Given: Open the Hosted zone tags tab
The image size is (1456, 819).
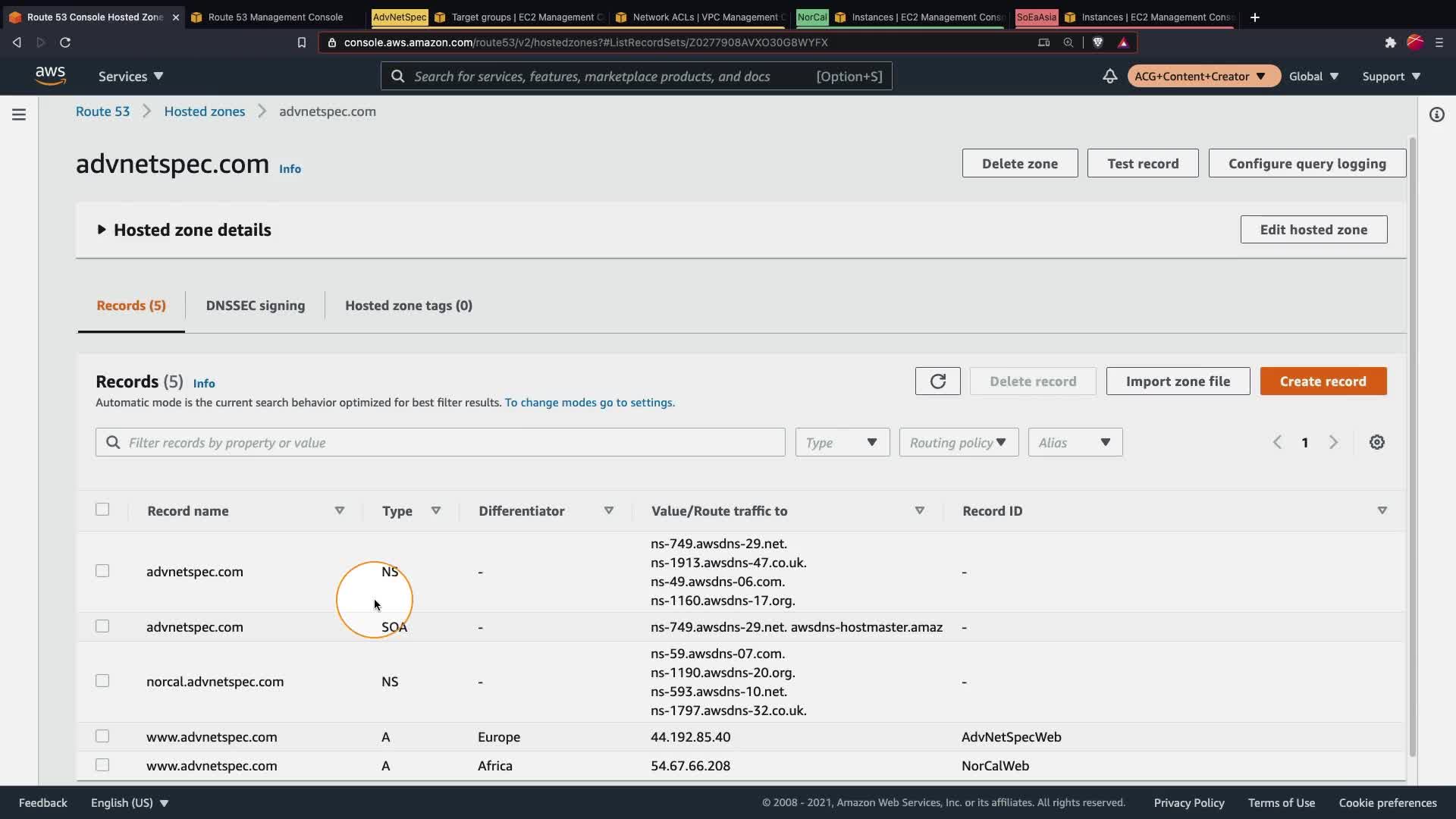Looking at the screenshot, I should click(408, 306).
